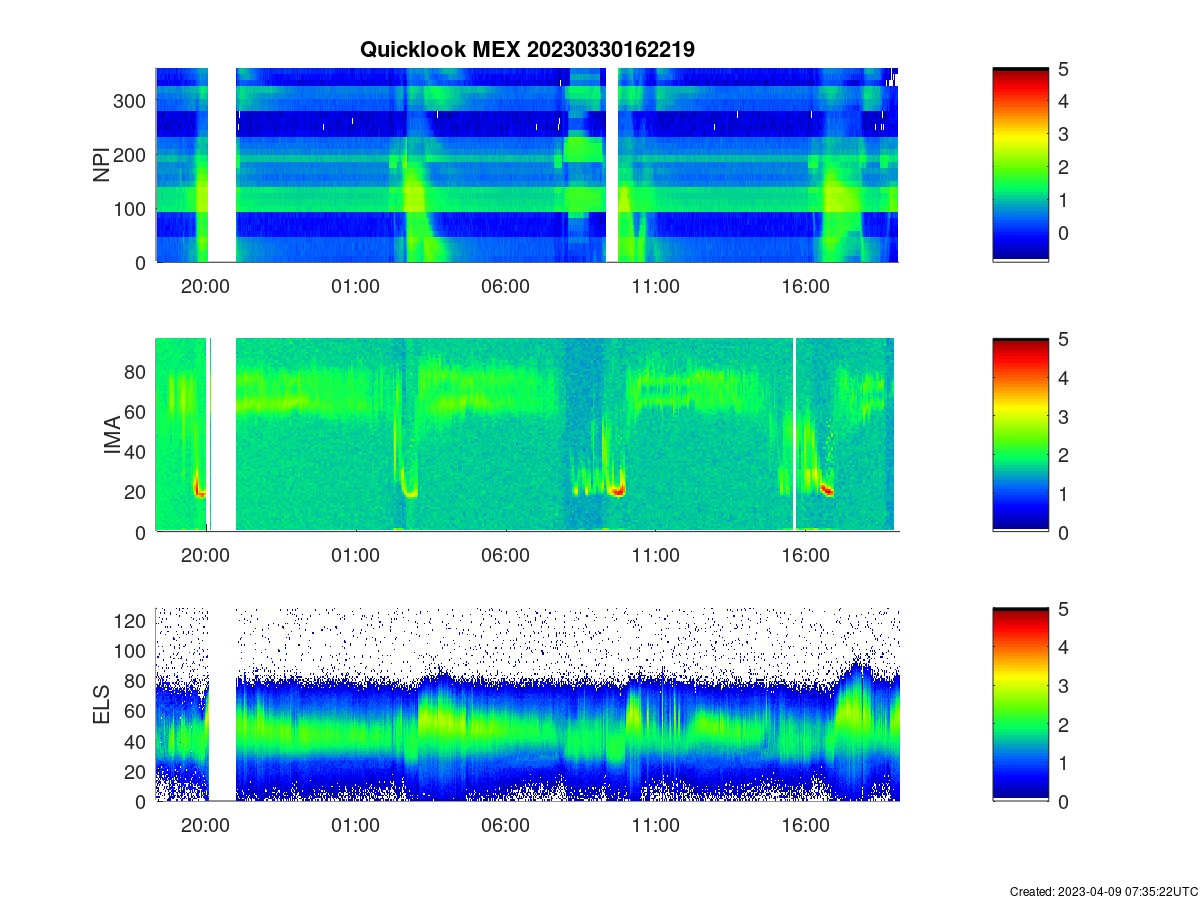Click the "Created: 2023-04-09 07:35:22UTC" timestamp

(1102, 891)
